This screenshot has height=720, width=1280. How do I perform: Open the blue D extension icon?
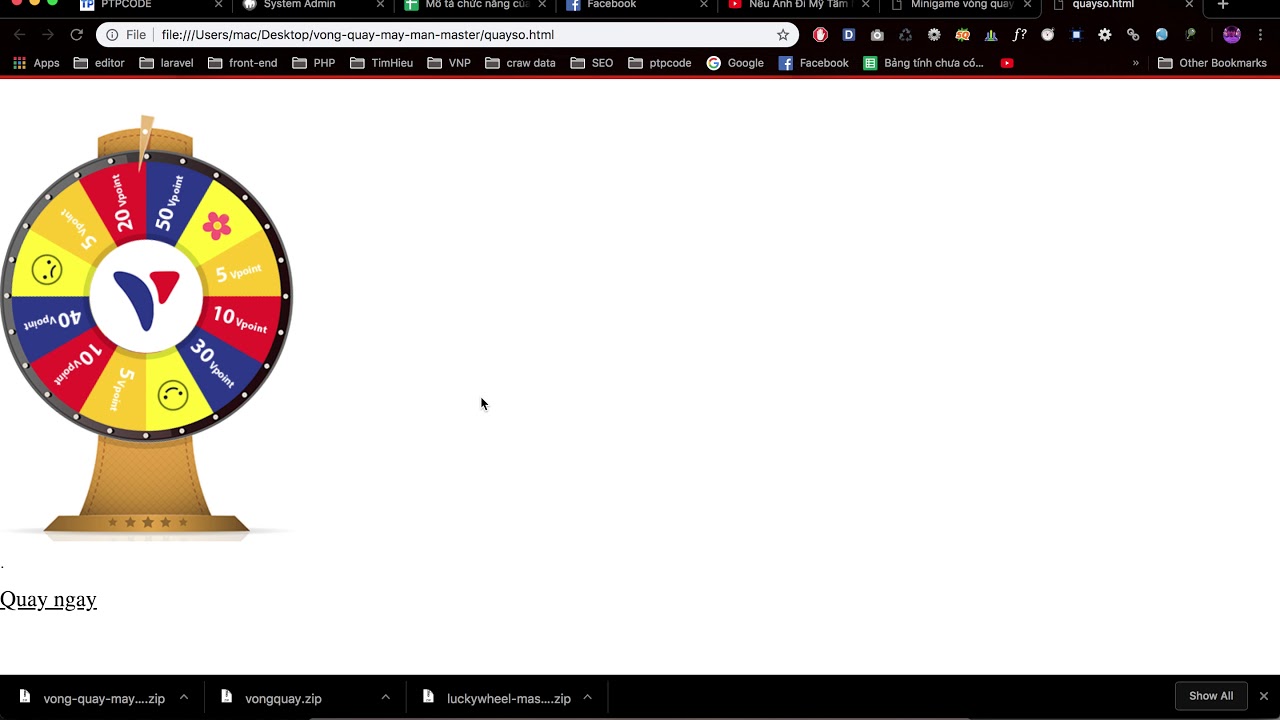tap(849, 35)
